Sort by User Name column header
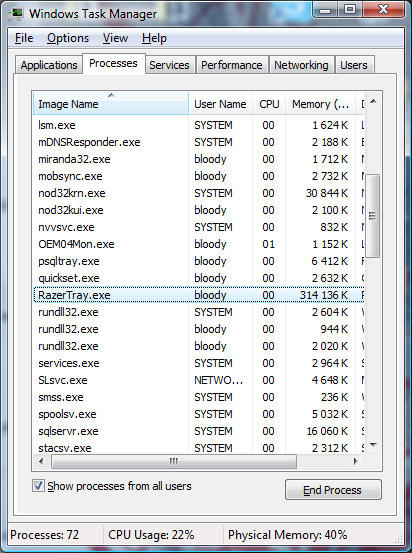The height and width of the screenshot is (553, 412). tap(220, 104)
